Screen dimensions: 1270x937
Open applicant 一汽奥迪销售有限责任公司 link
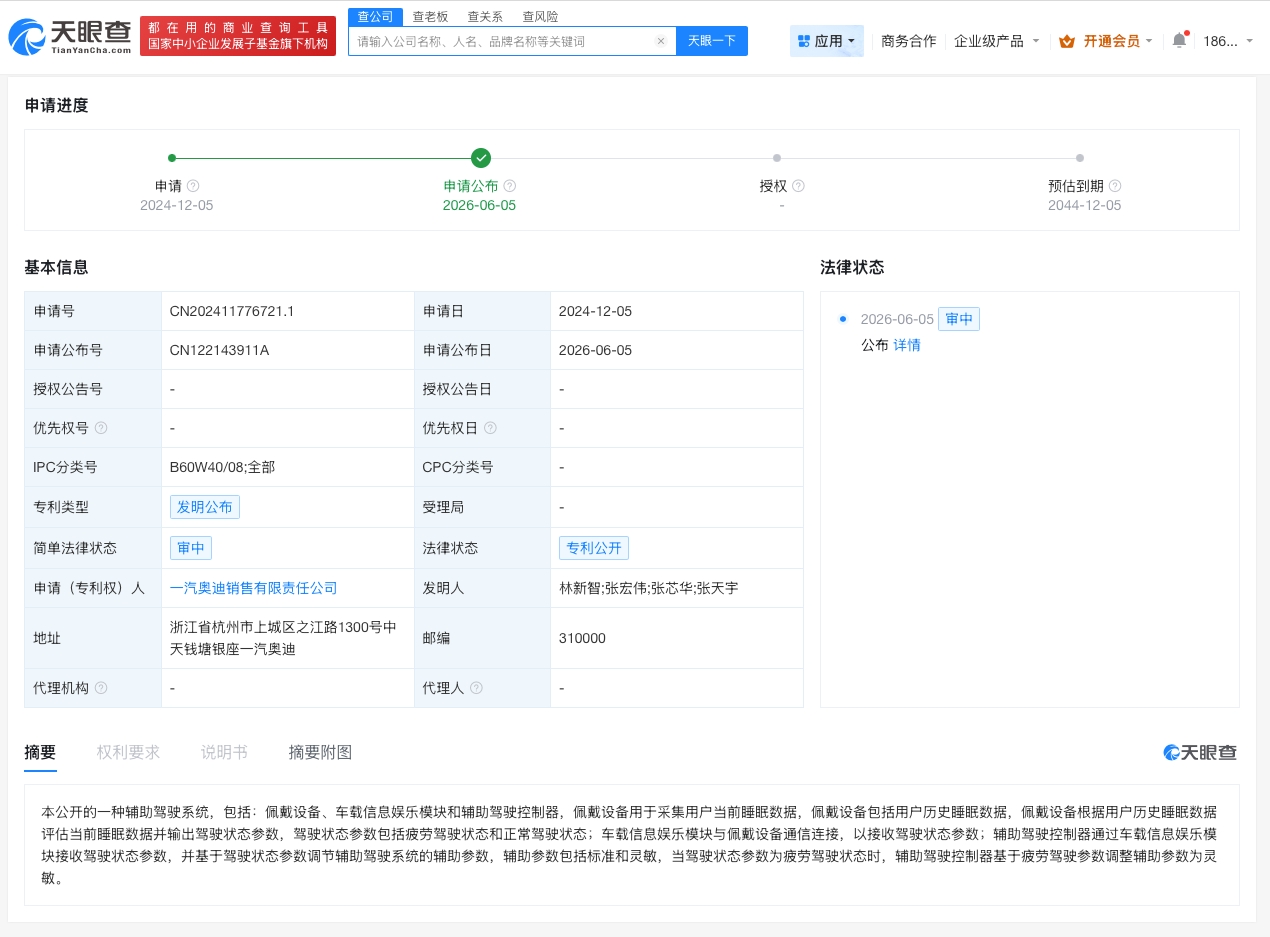pyautogui.click(x=254, y=588)
